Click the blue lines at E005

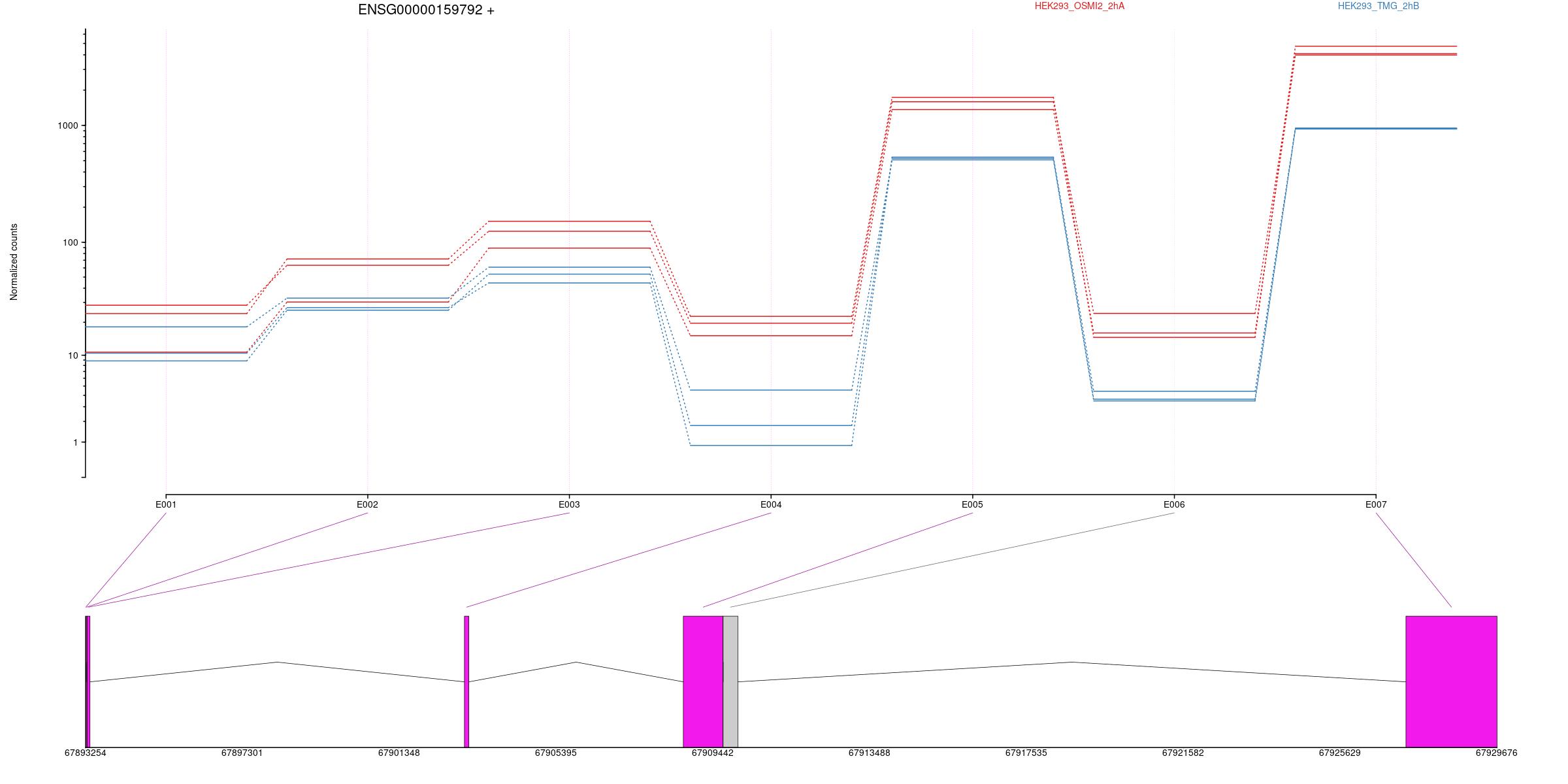click(972, 158)
